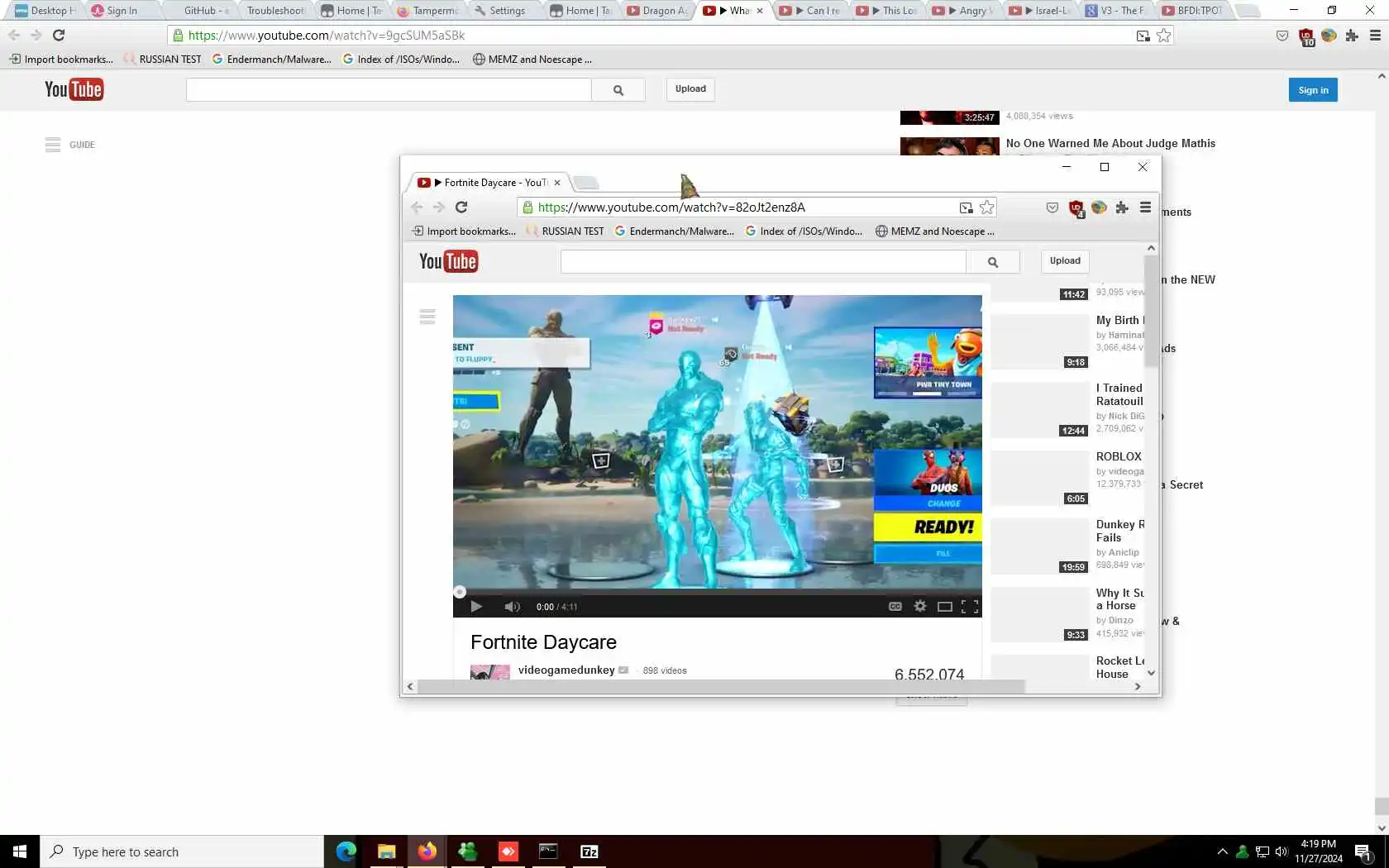Image resolution: width=1389 pixels, height=868 pixels.
Task: Click the front window vertical scrollbar
Action: [x=1151, y=310]
